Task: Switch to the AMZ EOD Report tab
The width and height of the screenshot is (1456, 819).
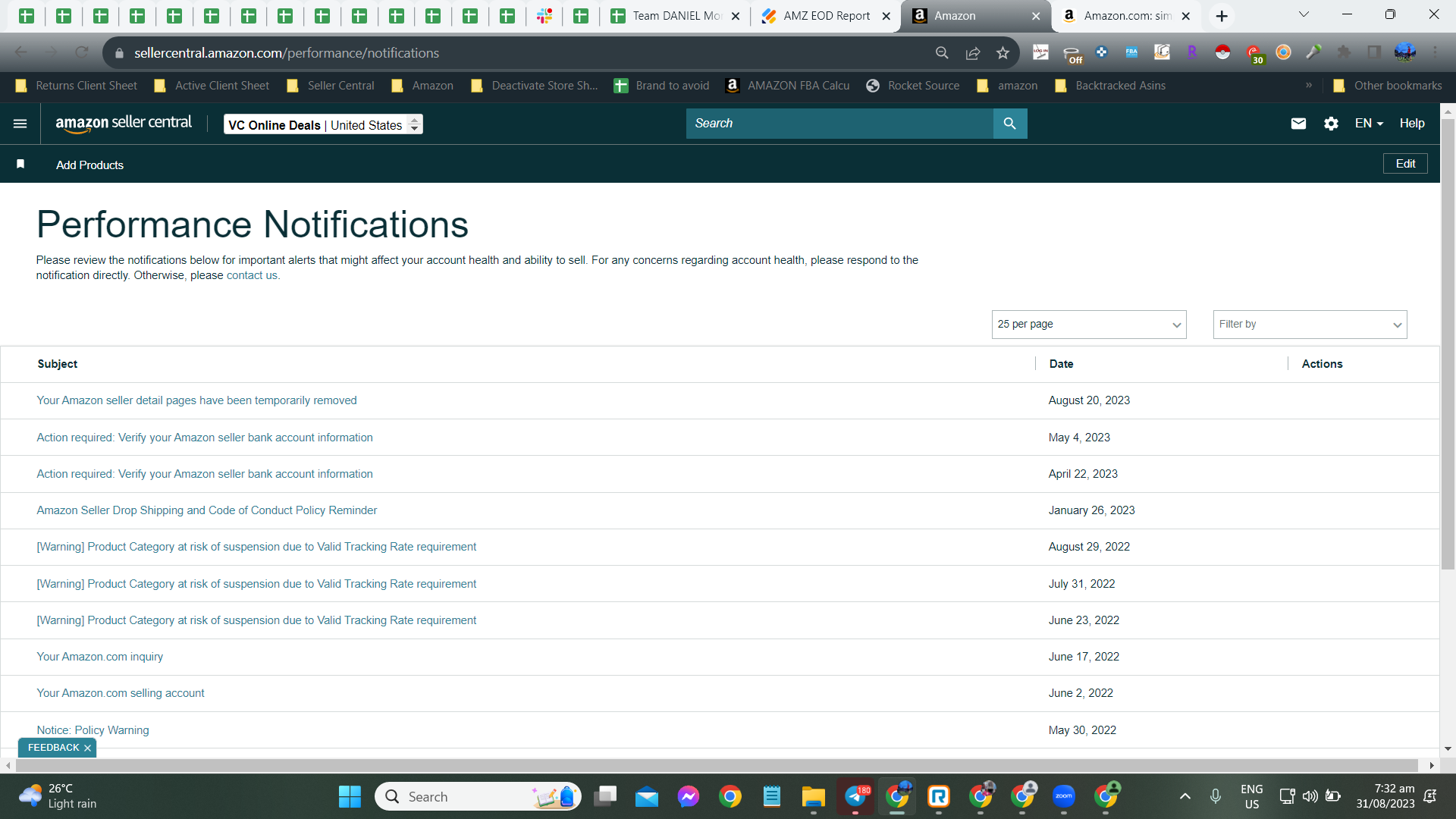Action: point(827,16)
